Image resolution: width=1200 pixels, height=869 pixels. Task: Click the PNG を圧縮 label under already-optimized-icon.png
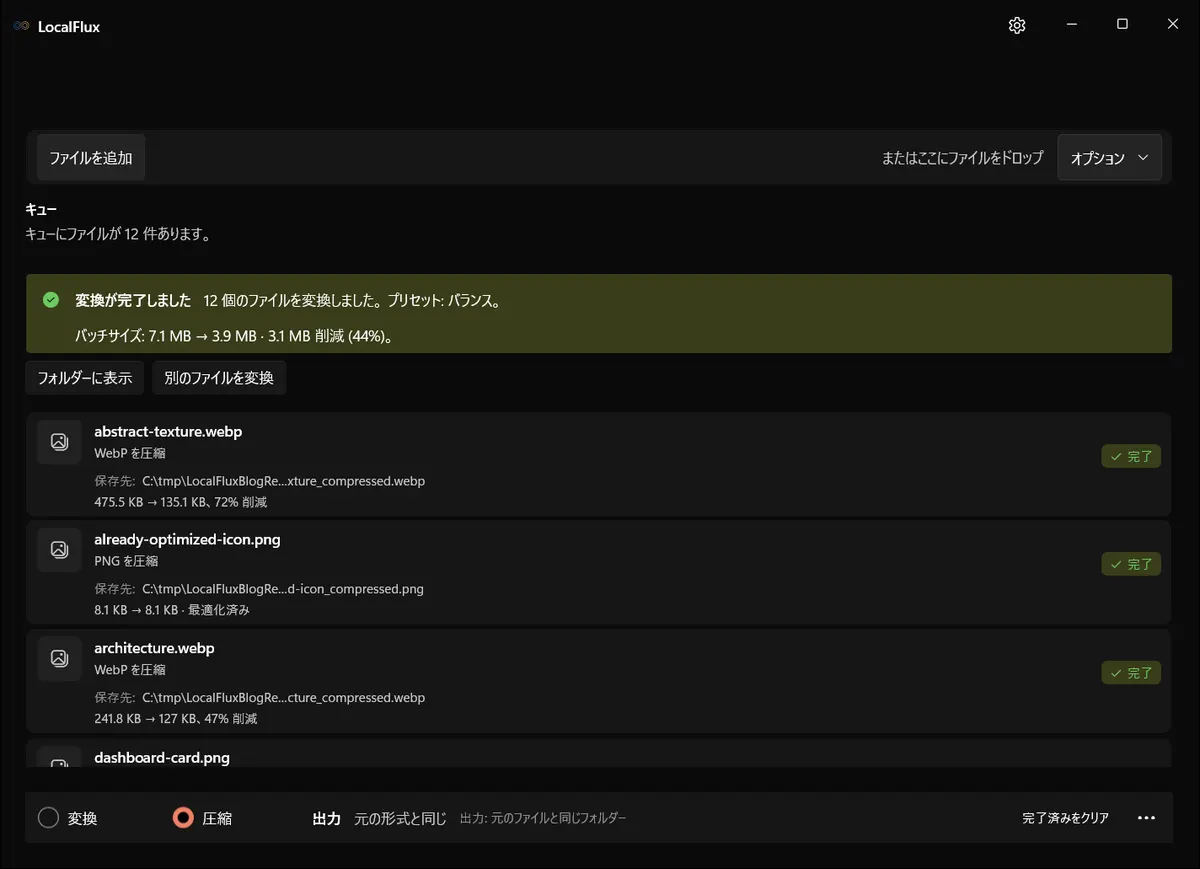[x=126, y=561]
